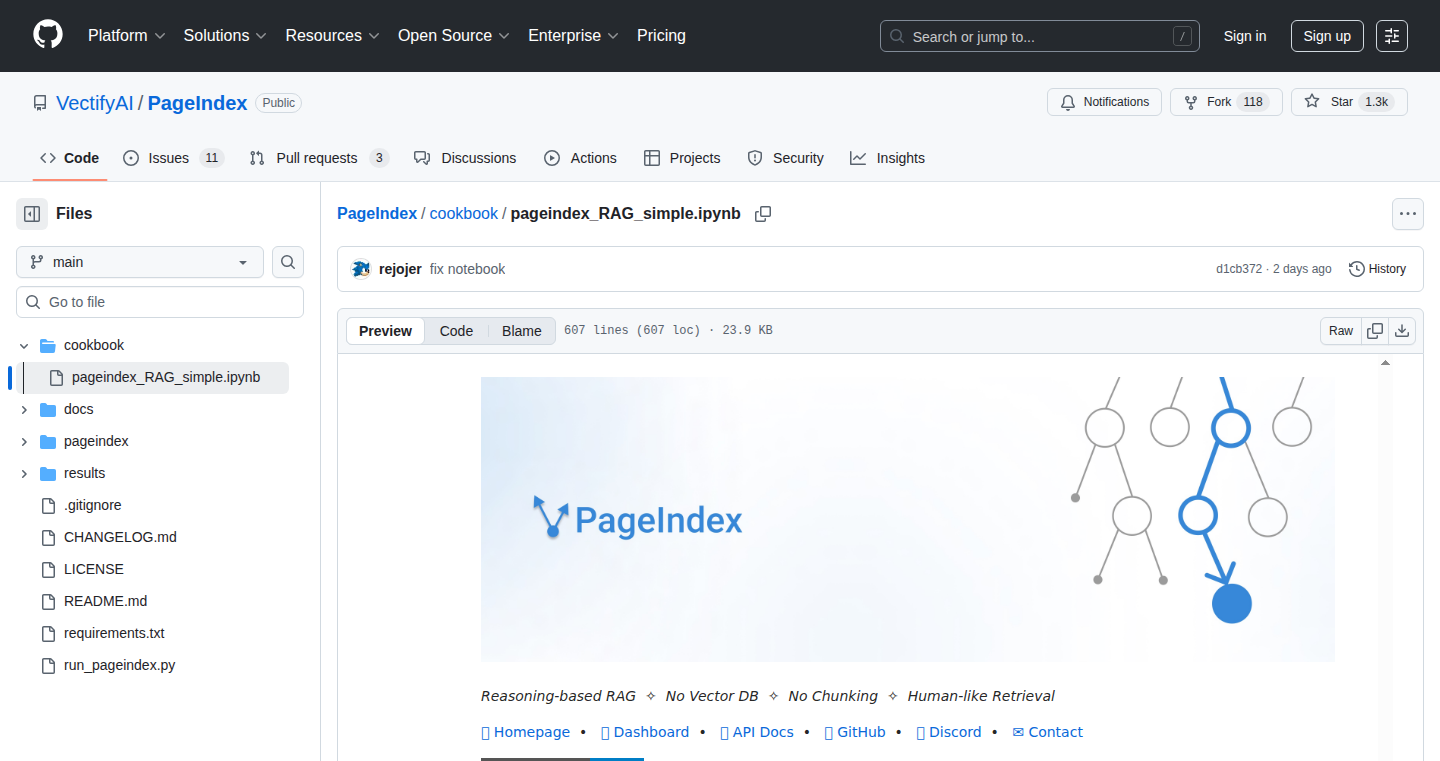Screen dimensions: 1440x761
Task: Open the CHANGELOG.md file
Action: pyautogui.click(x=120, y=537)
